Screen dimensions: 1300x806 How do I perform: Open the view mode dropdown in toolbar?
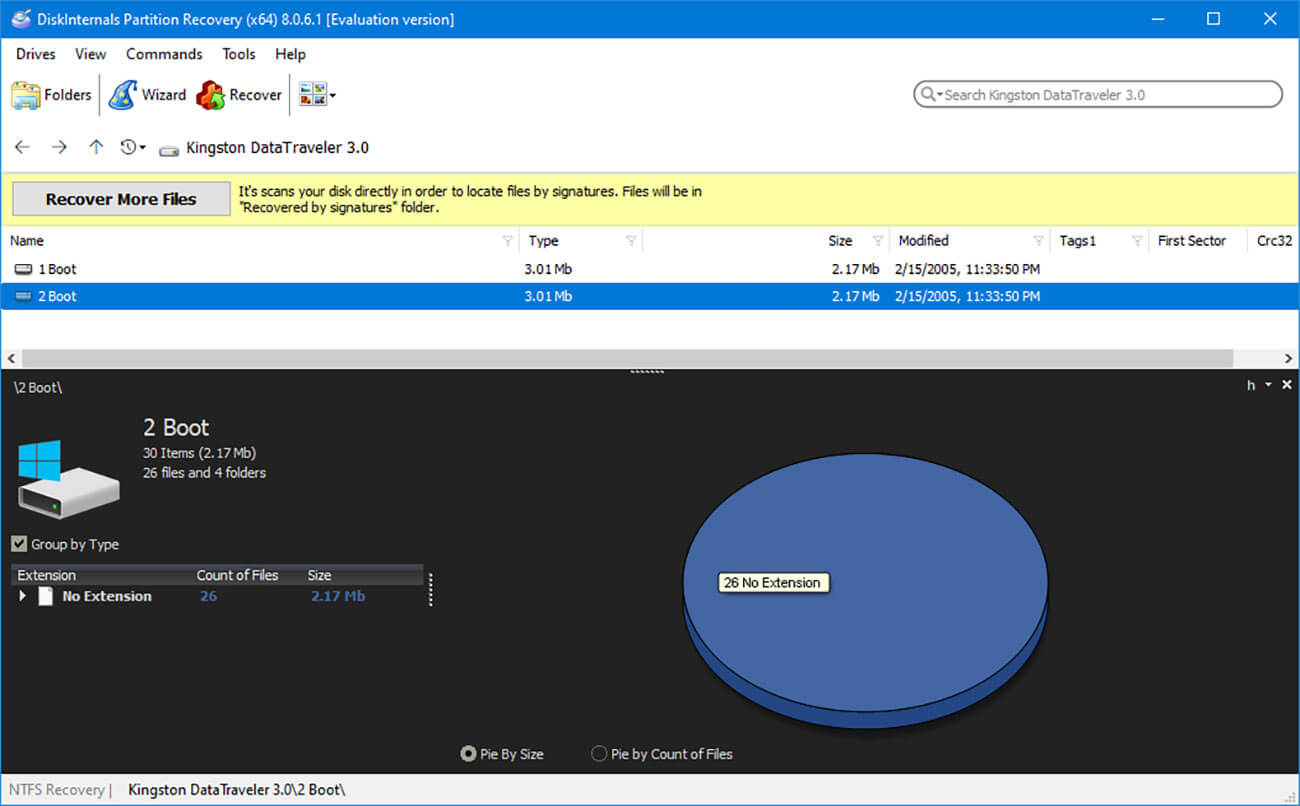point(317,95)
